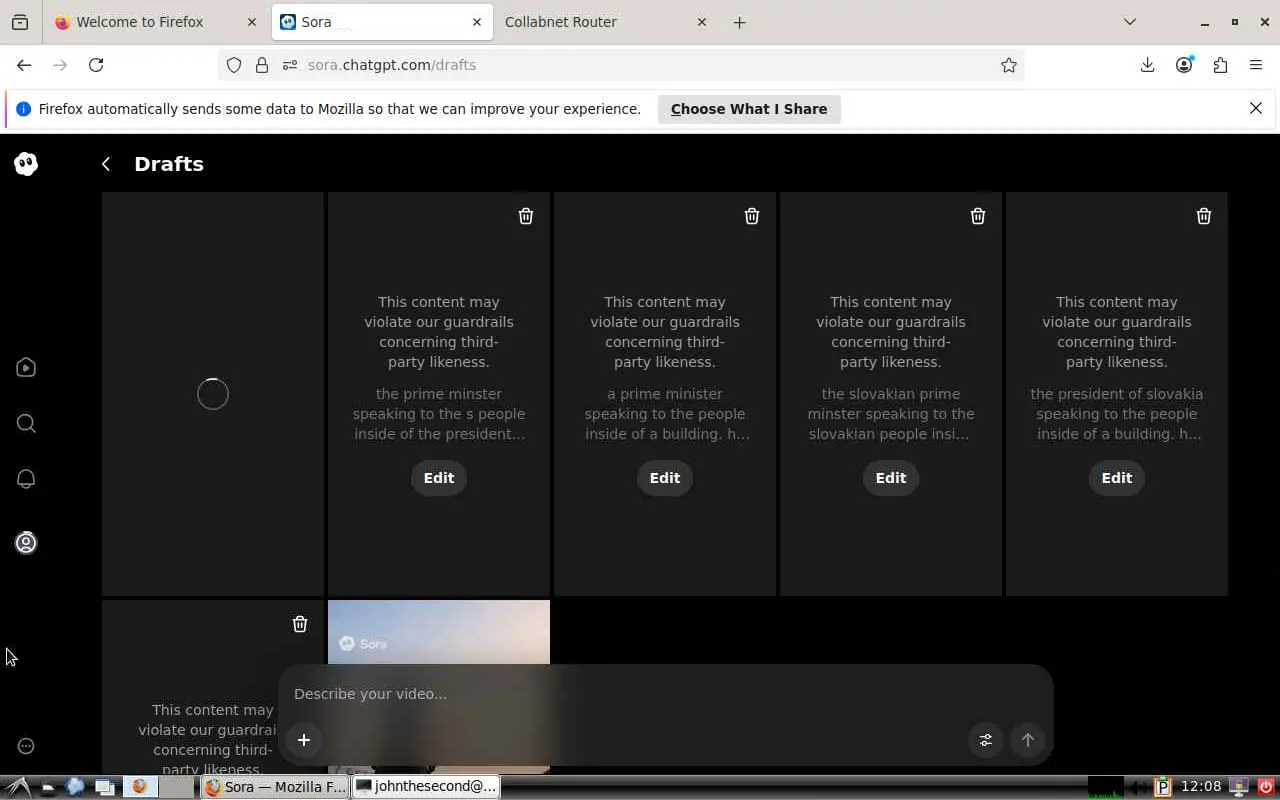Click the "slovakian prime minster speaking" prompt text
The width and height of the screenshot is (1280, 800).
point(891,414)
